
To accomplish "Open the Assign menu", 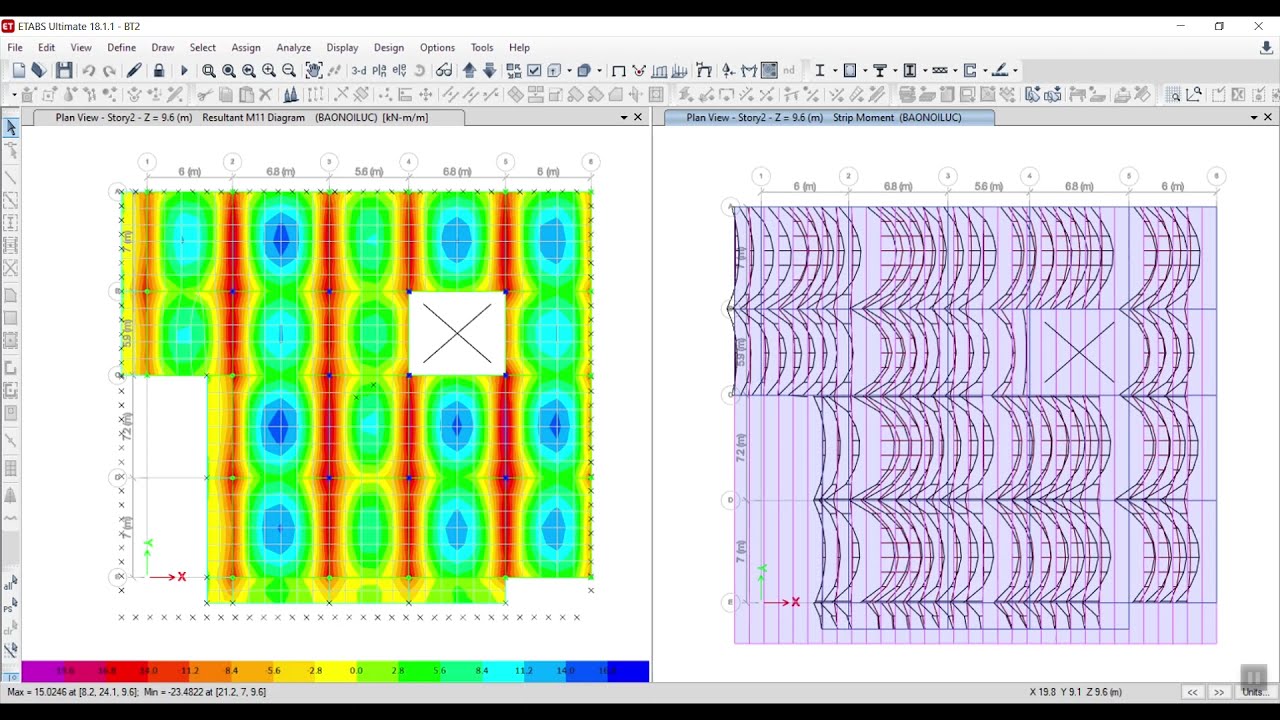I will pyautogui.click(x=246, y=47).
